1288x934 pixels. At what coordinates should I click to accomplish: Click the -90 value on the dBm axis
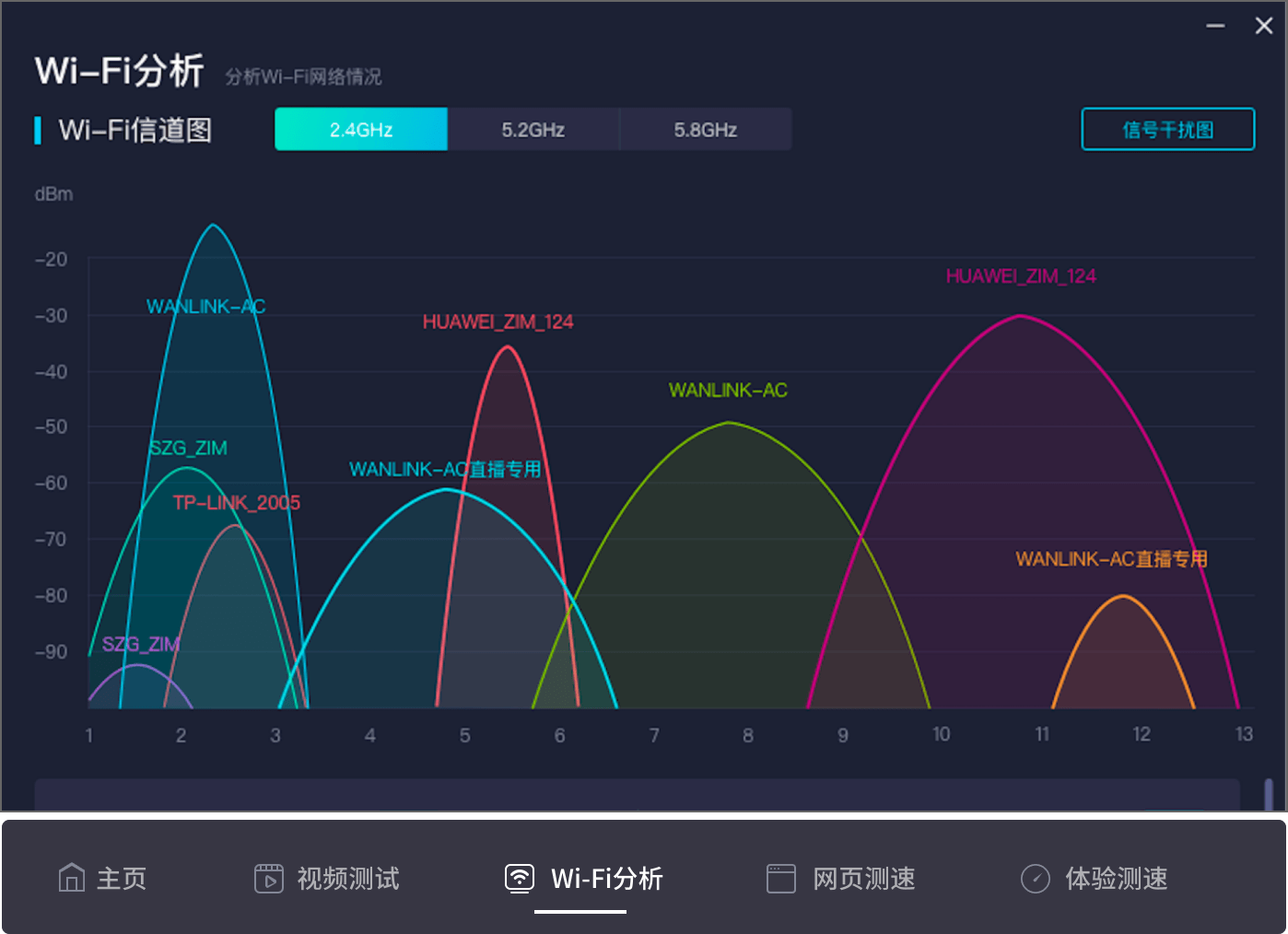[52, 652]
